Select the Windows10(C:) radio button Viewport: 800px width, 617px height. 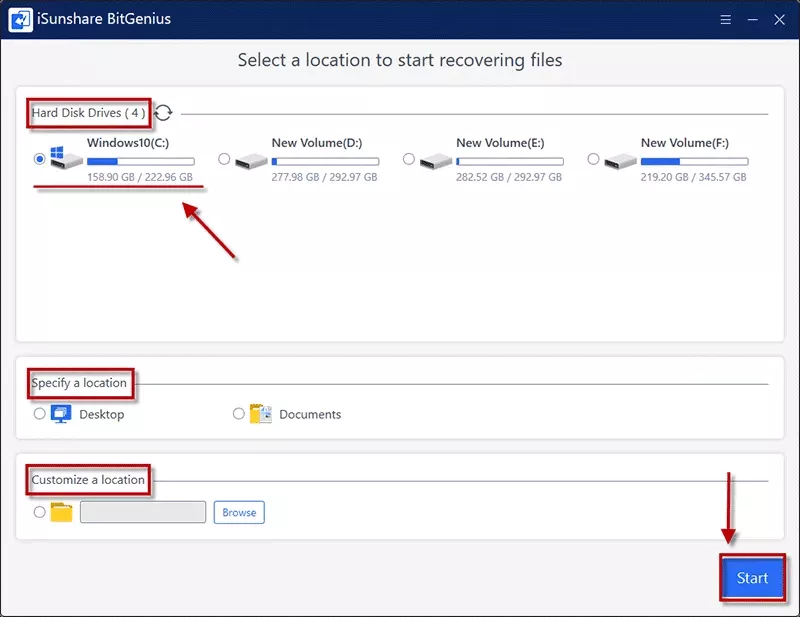point(40,159)
